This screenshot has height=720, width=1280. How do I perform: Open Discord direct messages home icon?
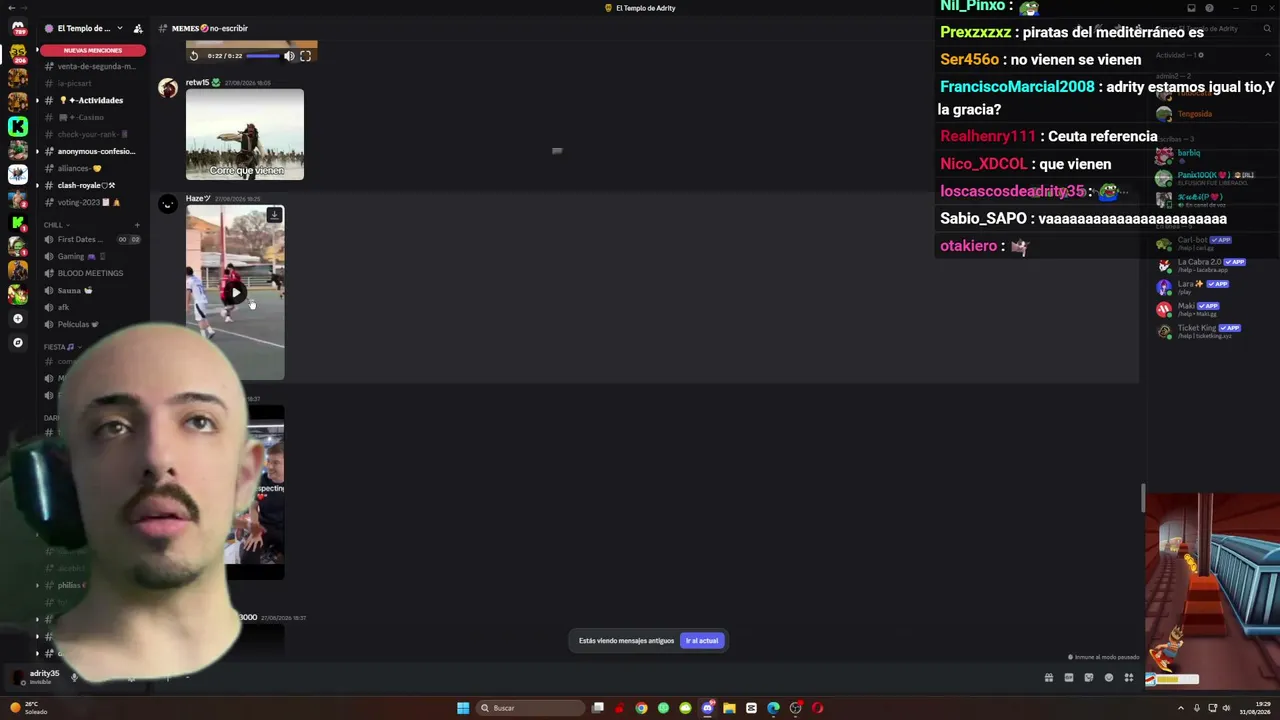click(18, 28)
